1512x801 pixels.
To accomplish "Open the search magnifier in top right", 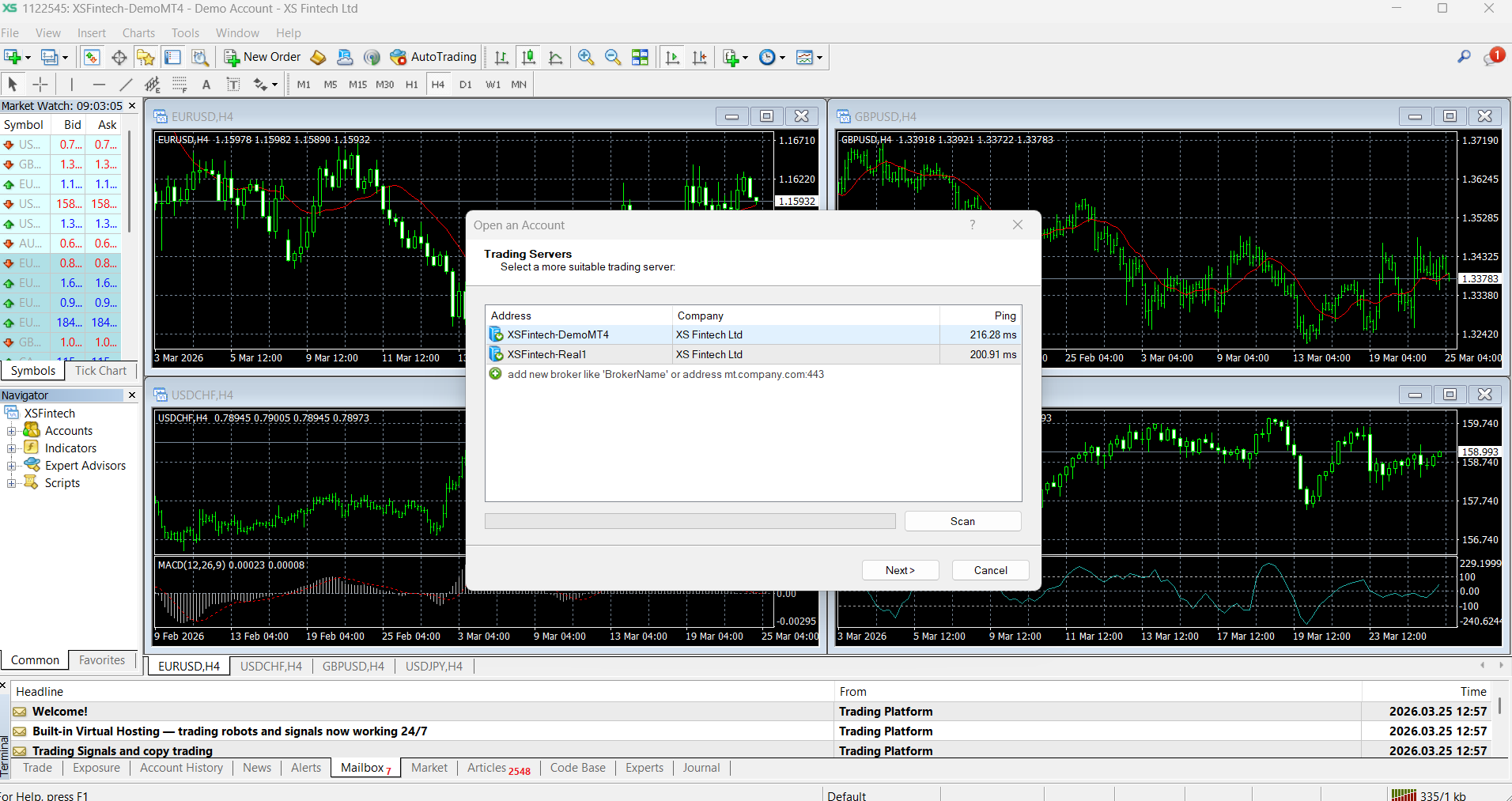I will 1464,57.
